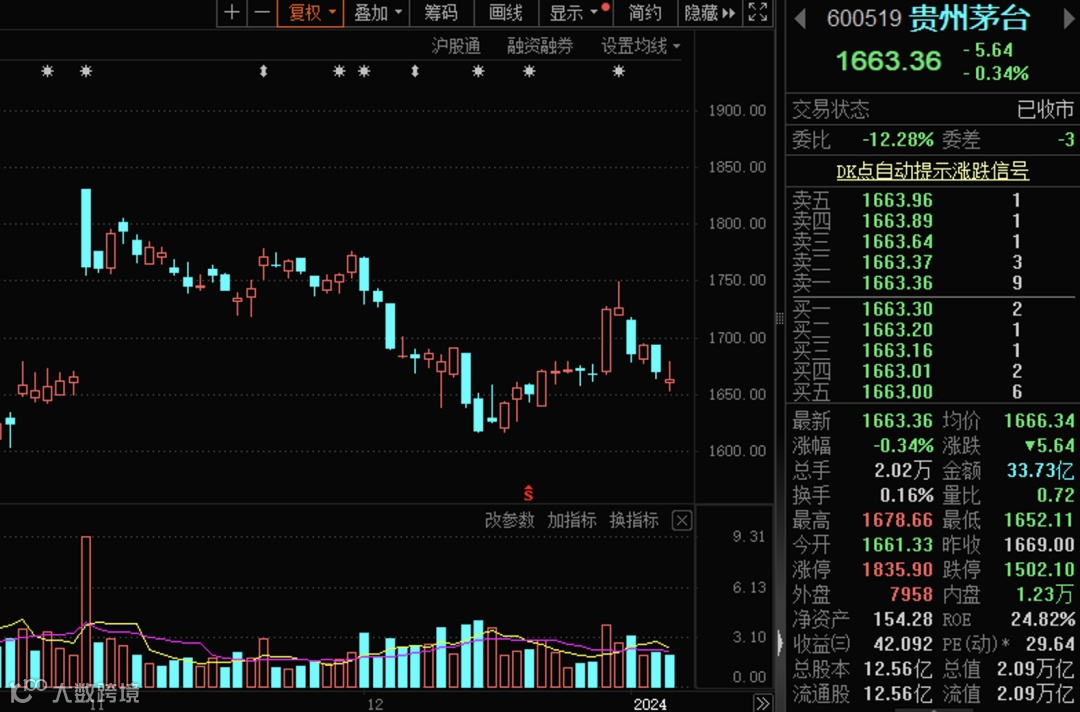
Task: Click the 换手 value 0.16%
Action: pos(906,495)
